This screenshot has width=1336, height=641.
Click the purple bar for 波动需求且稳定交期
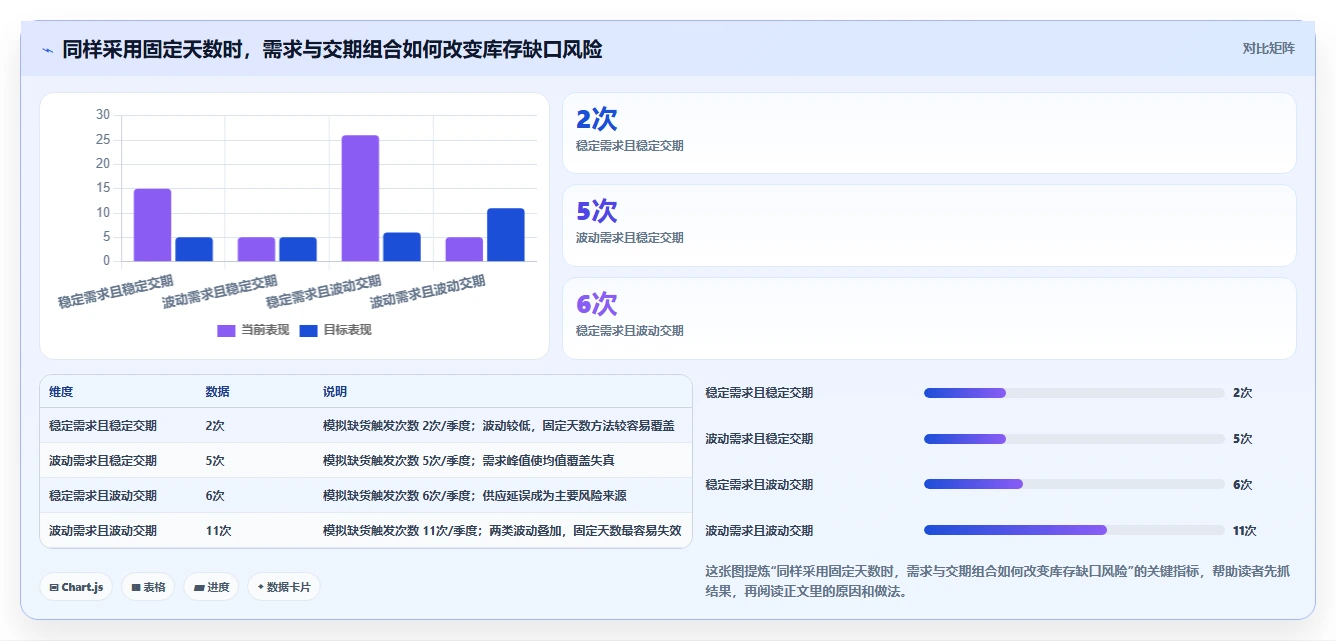click(256, 249)
